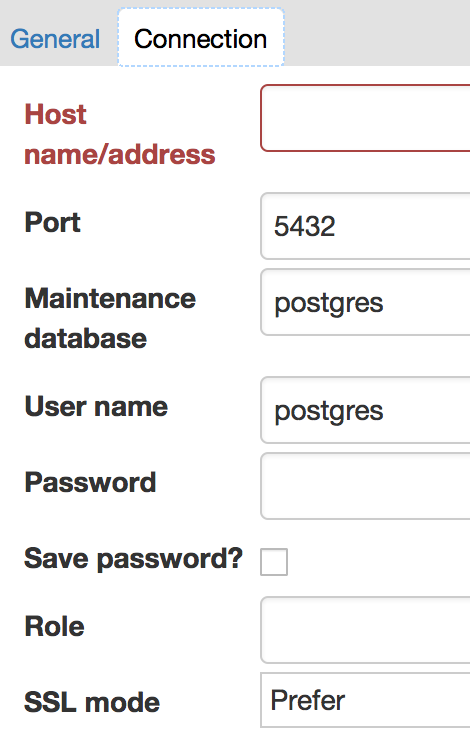This screenshot has width=470, height=733.
Task: Click into the Port field showing 5432
Action: [365, 226]
